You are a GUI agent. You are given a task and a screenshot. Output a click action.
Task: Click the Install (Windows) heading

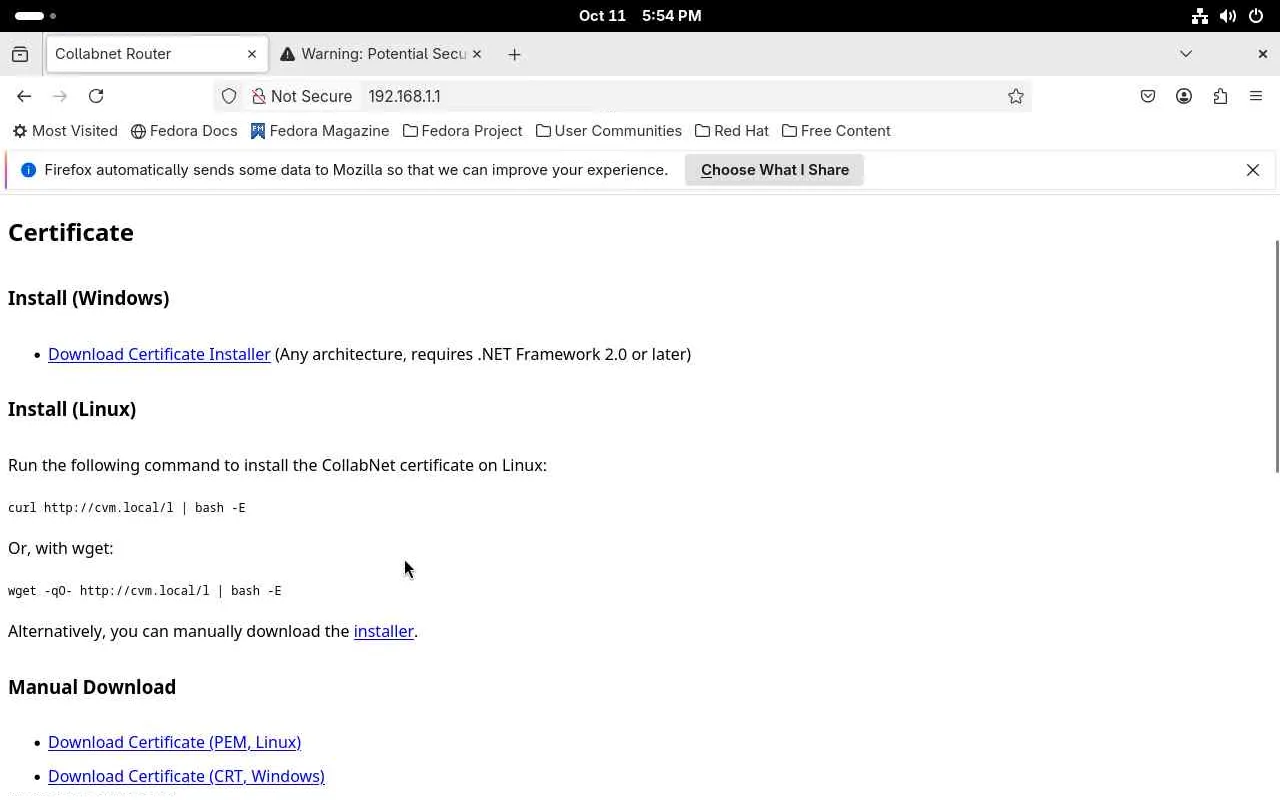[89, 298]
